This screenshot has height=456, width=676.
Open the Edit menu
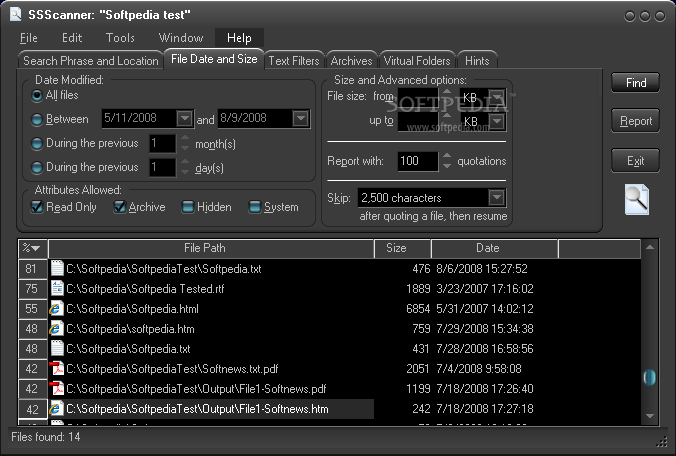coord(72,38)
